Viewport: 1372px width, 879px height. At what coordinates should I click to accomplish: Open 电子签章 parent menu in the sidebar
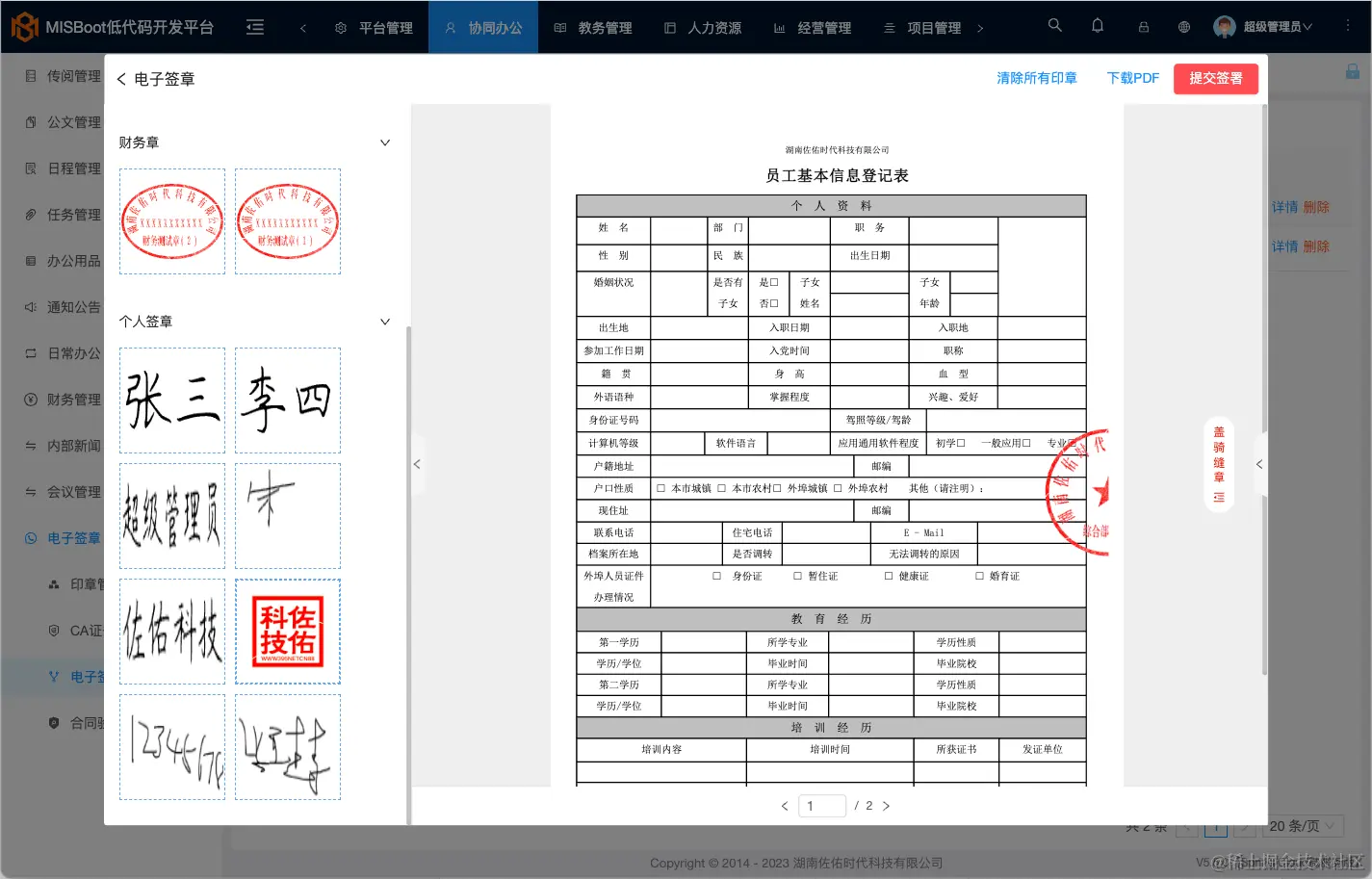tap(64, 538)
